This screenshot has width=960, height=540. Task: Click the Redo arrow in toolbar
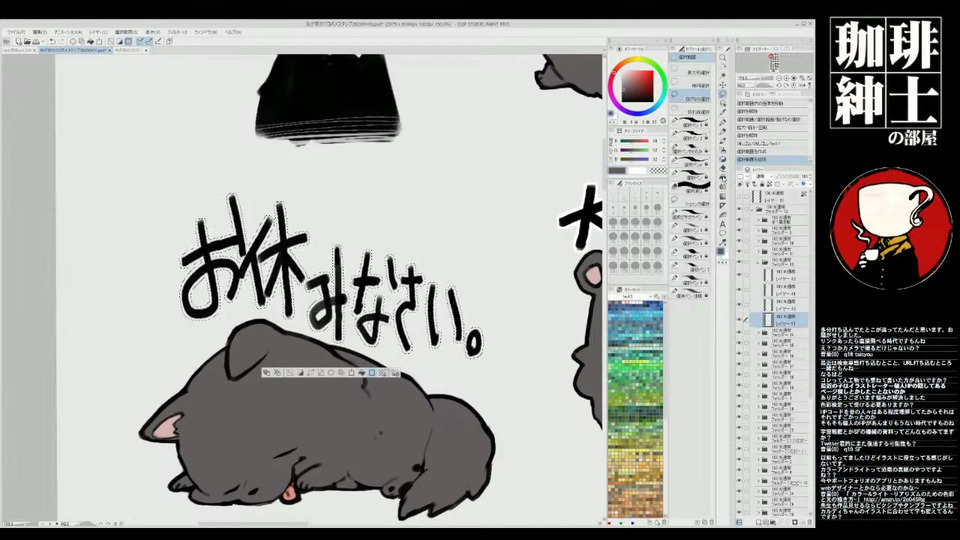(62, 42)
